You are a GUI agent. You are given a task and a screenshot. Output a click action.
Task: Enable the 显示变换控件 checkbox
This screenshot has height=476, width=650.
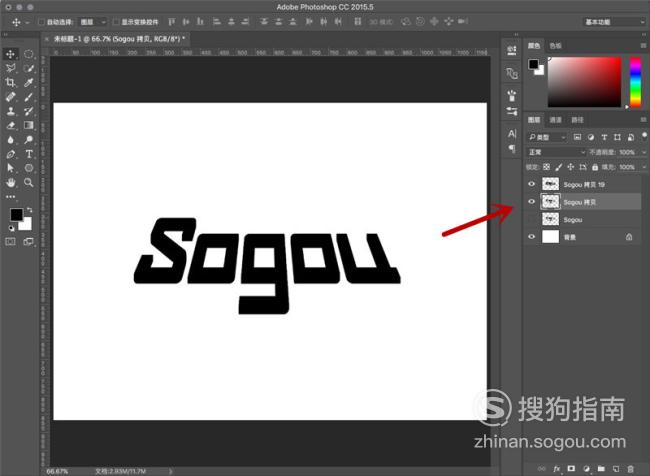116,22
